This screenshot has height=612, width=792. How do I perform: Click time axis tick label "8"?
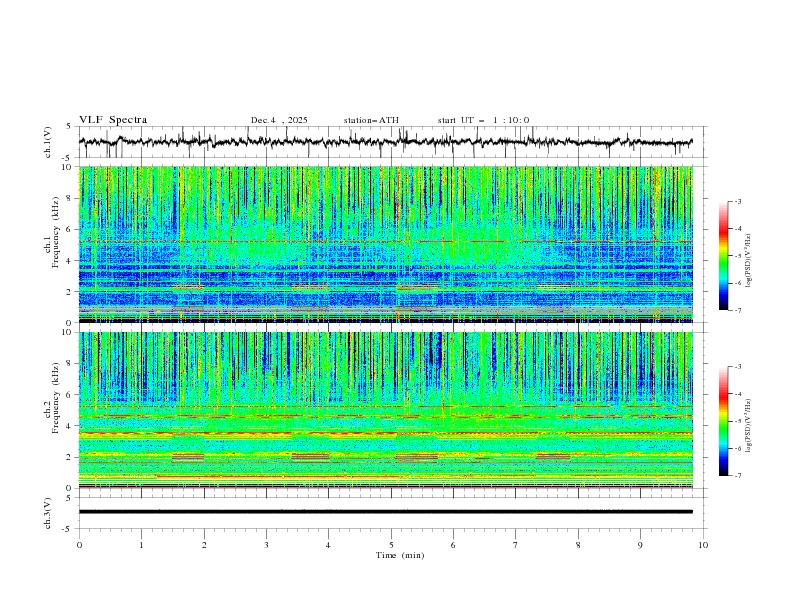[578, 545]
